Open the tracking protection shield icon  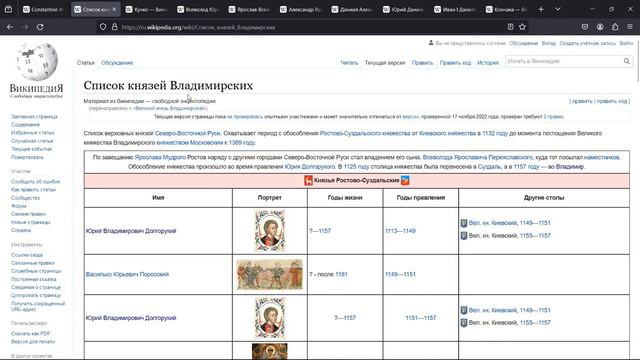tap(103, 27)
